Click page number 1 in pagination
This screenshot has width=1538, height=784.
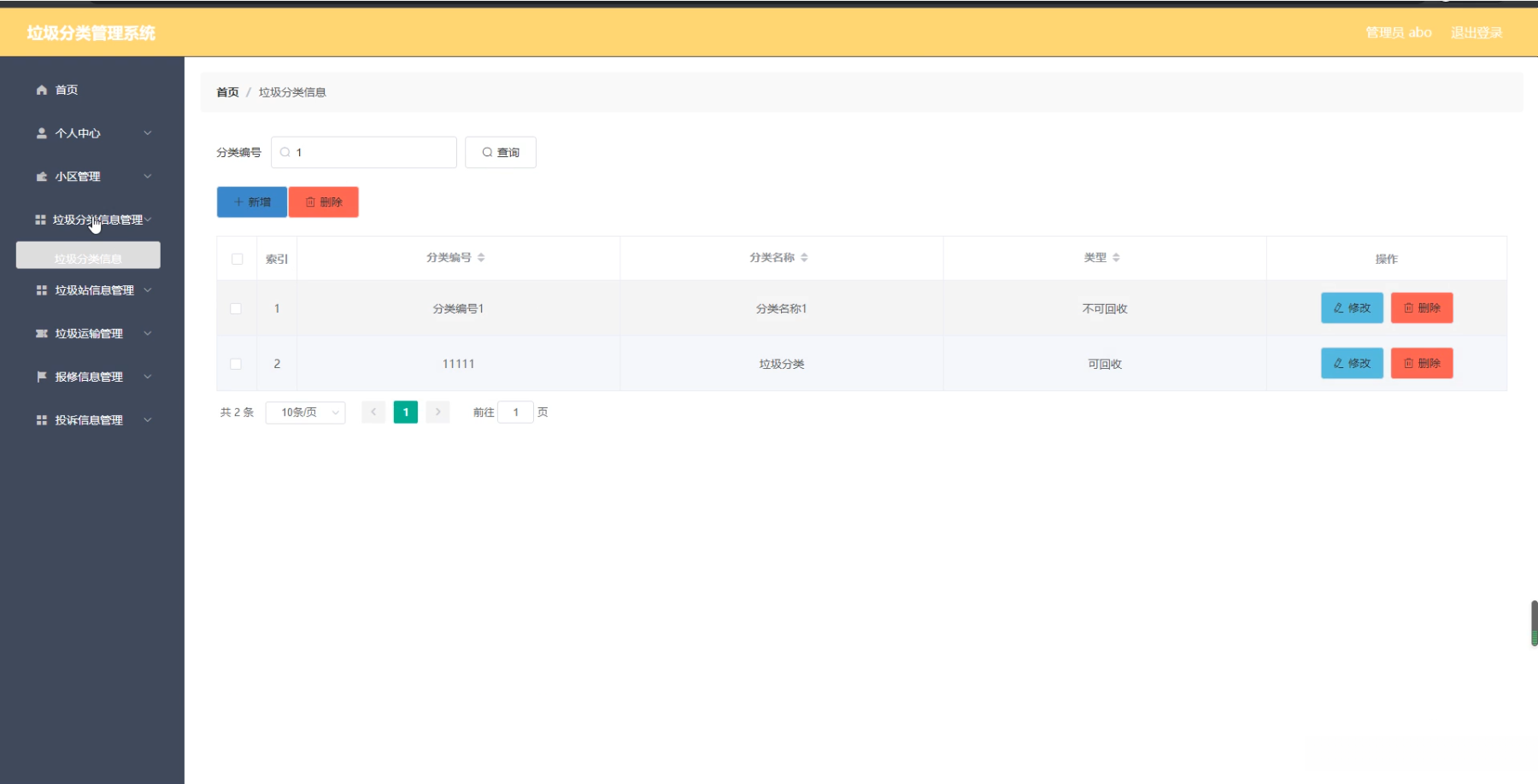pos(406,412)
